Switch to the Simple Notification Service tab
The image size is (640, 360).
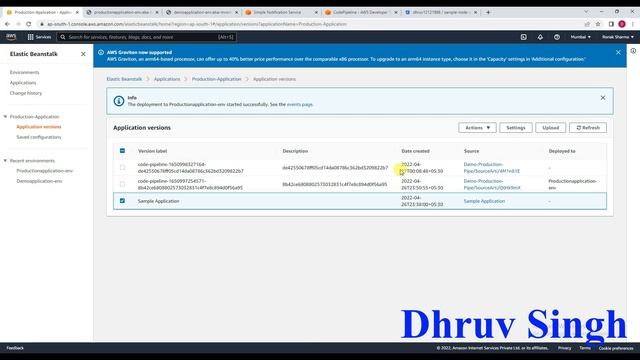pos(281,12)
